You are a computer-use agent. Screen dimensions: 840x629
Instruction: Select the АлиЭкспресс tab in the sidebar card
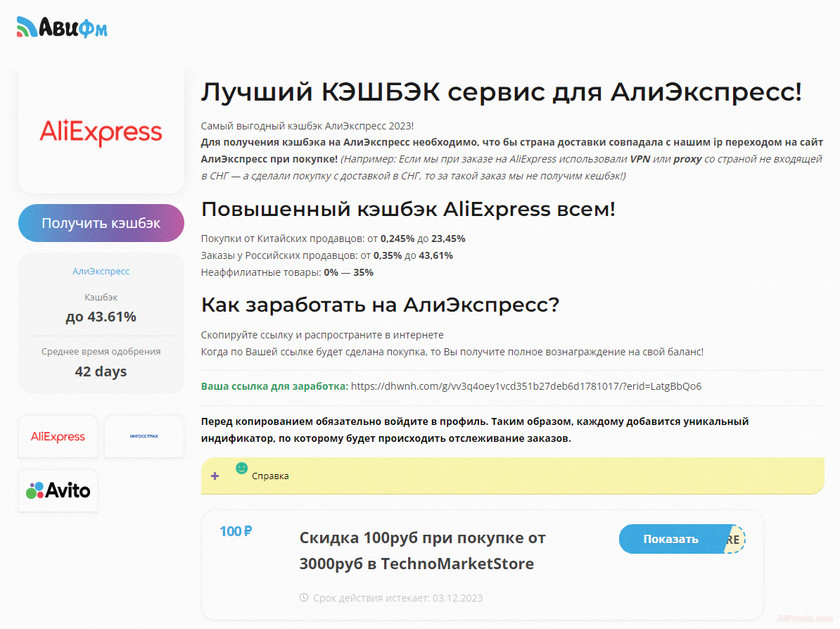[x=100, y=271]
